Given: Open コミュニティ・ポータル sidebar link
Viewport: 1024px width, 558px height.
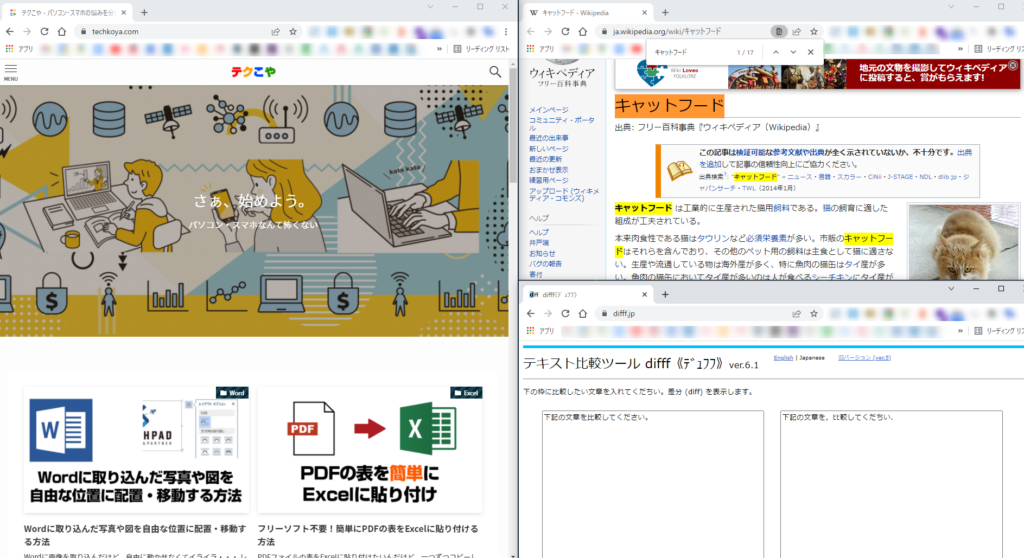Looking at the screenshot, I should click(562, 124).
